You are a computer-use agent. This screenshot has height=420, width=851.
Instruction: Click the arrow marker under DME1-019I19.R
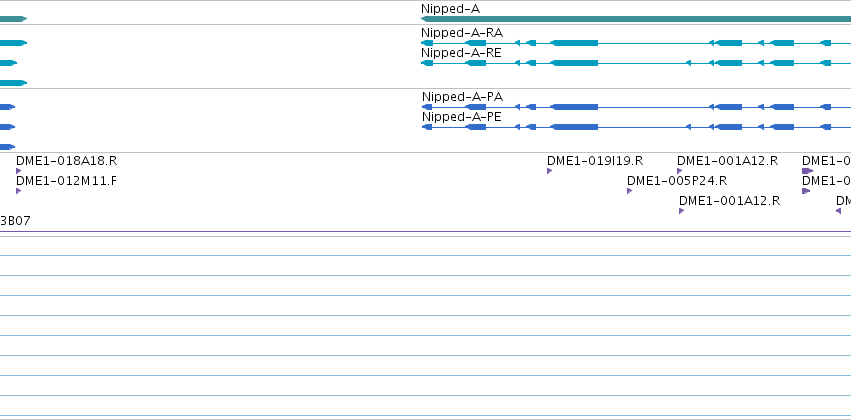click(550, 171)
